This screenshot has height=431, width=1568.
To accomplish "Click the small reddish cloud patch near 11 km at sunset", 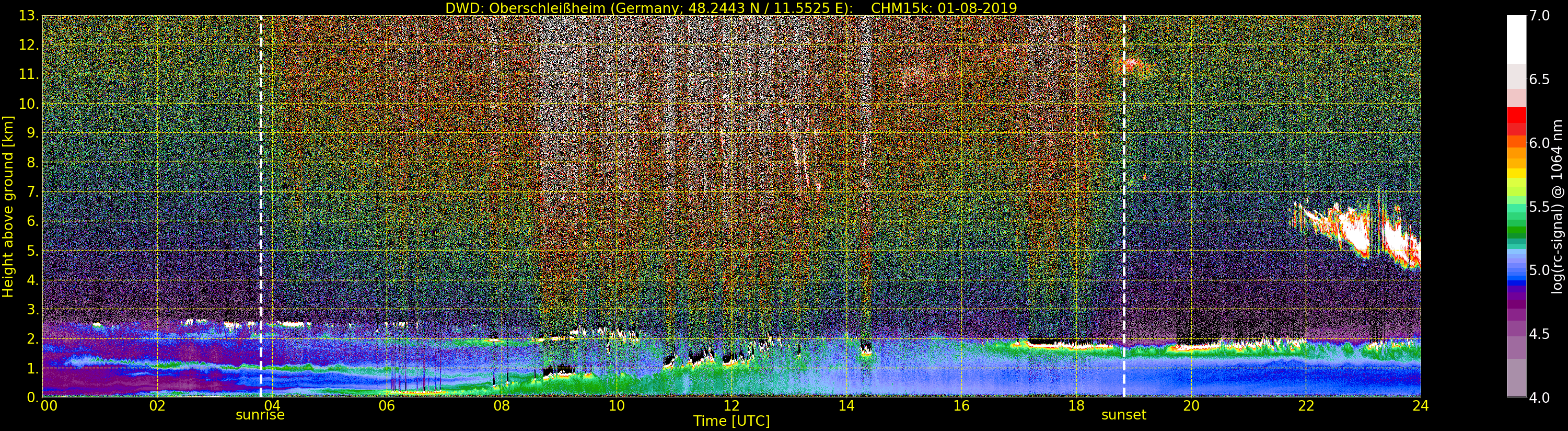I will click(x=1132, y=67).
